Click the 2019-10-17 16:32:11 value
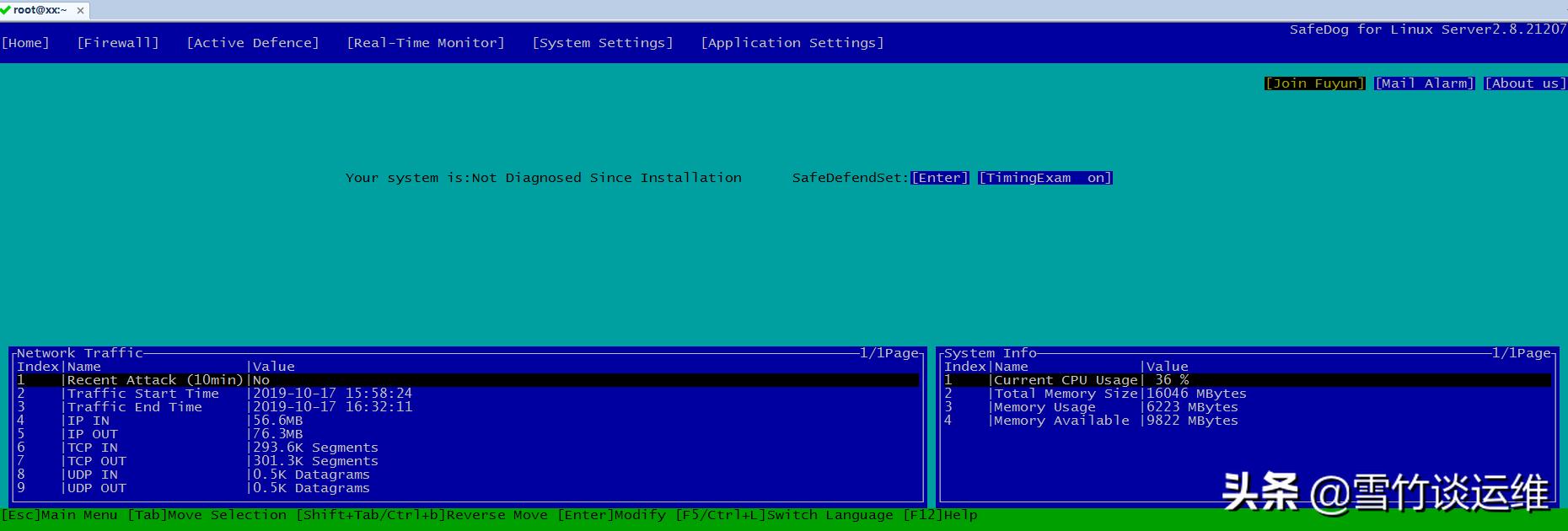1568x531 pixels. (332, 407)
